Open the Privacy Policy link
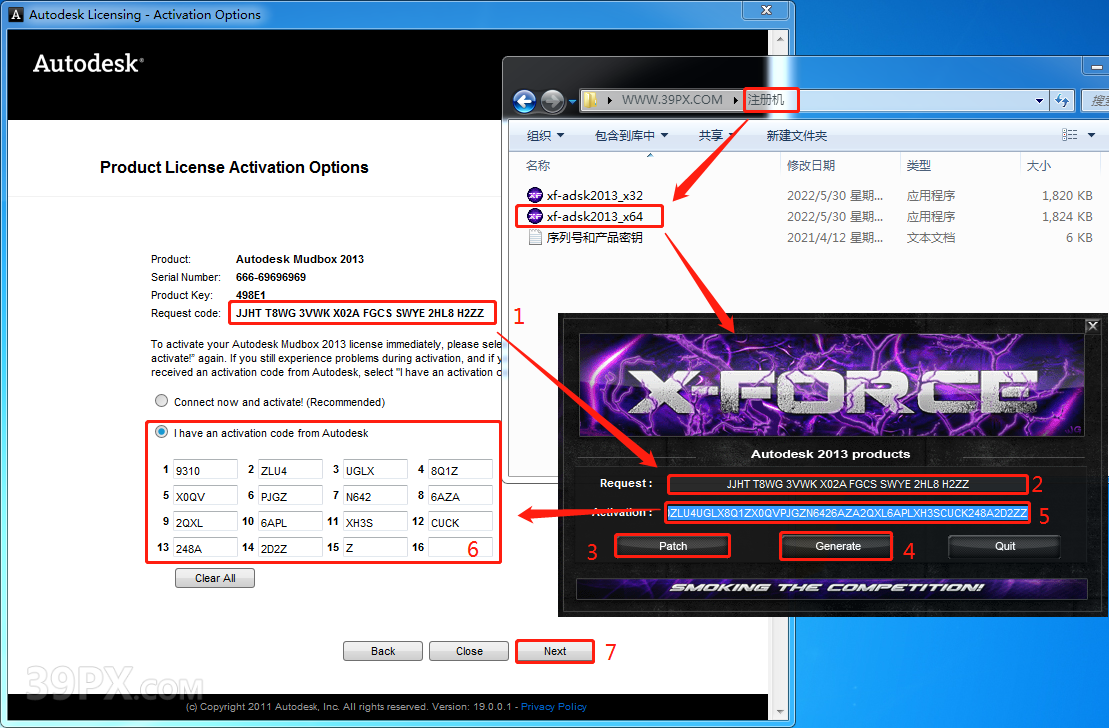The image size is (1109, 728). click(553, 707)
